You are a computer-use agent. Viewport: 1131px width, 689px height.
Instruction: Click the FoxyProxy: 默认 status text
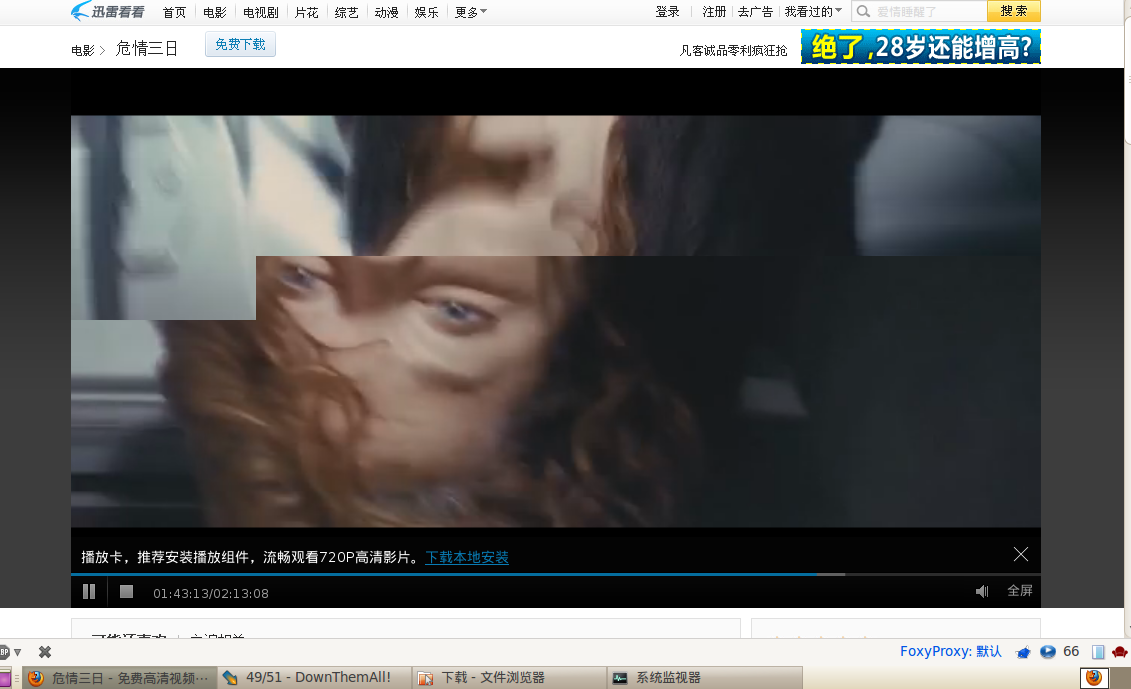point(951,651)
